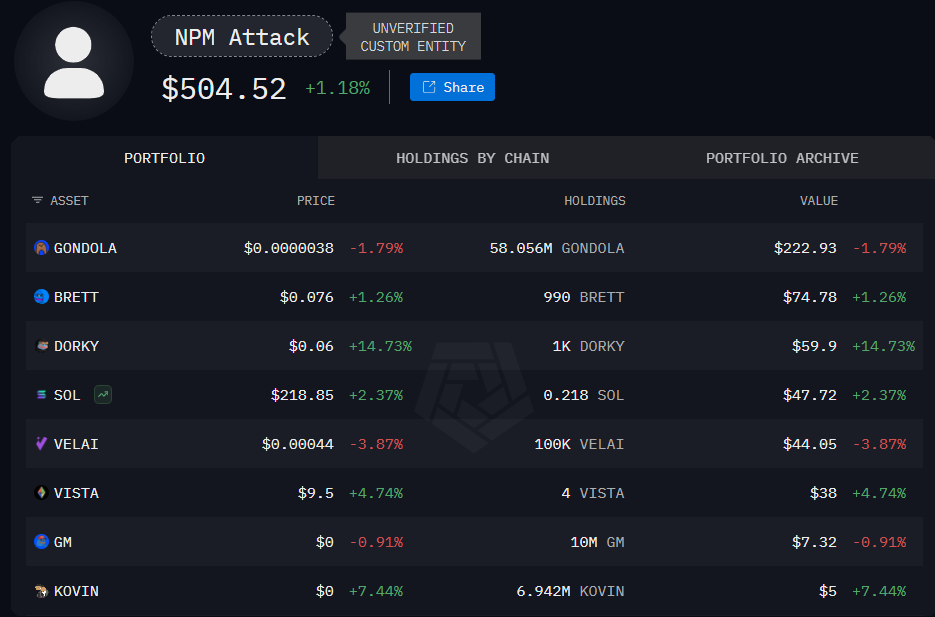Image resolution: width=935 pixels, height=617 pixels.
Task: Click the GONDOLA token icon
Action: click(x=41, y=248)
